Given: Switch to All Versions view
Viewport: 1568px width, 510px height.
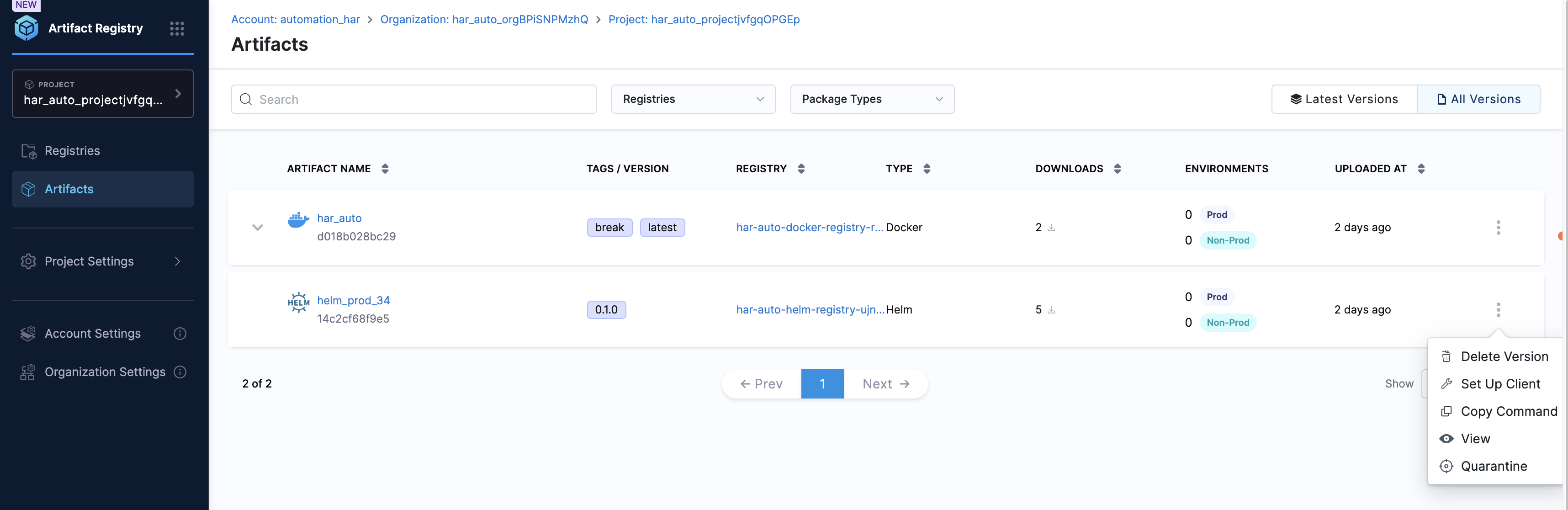Looking at the screenshot, I should [1478, 99].
